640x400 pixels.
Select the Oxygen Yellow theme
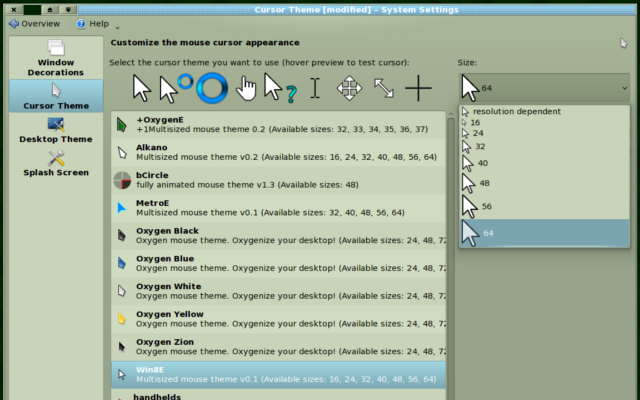click(279, 319)
